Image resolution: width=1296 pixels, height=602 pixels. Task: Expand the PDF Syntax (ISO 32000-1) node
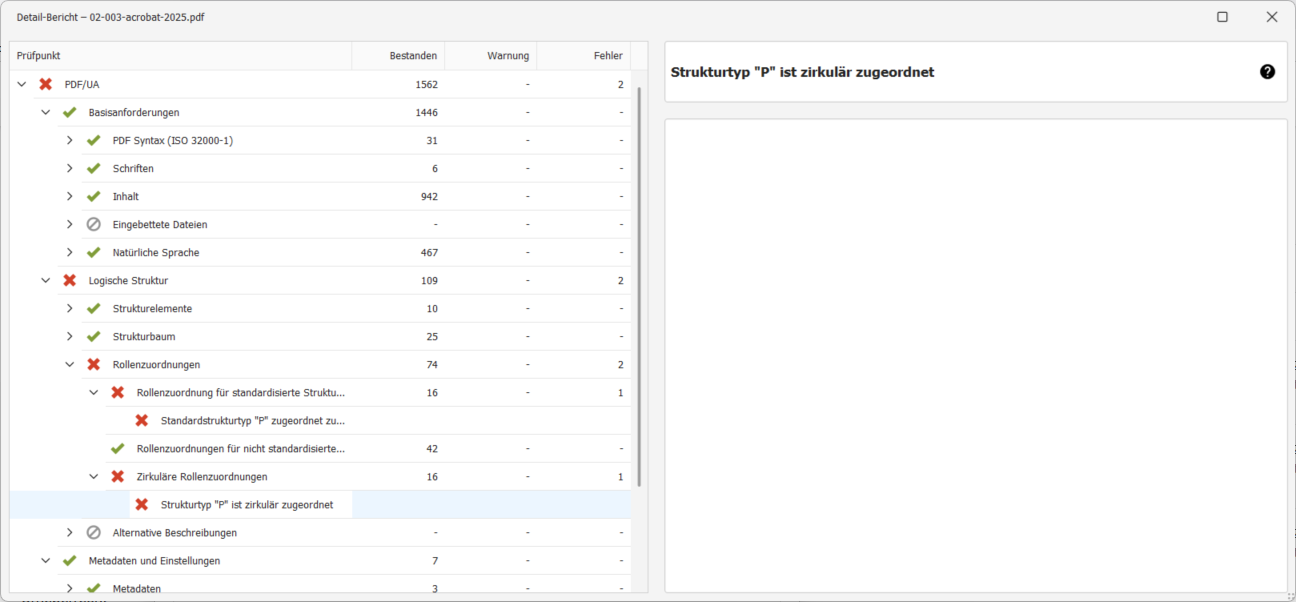(70, 141)
